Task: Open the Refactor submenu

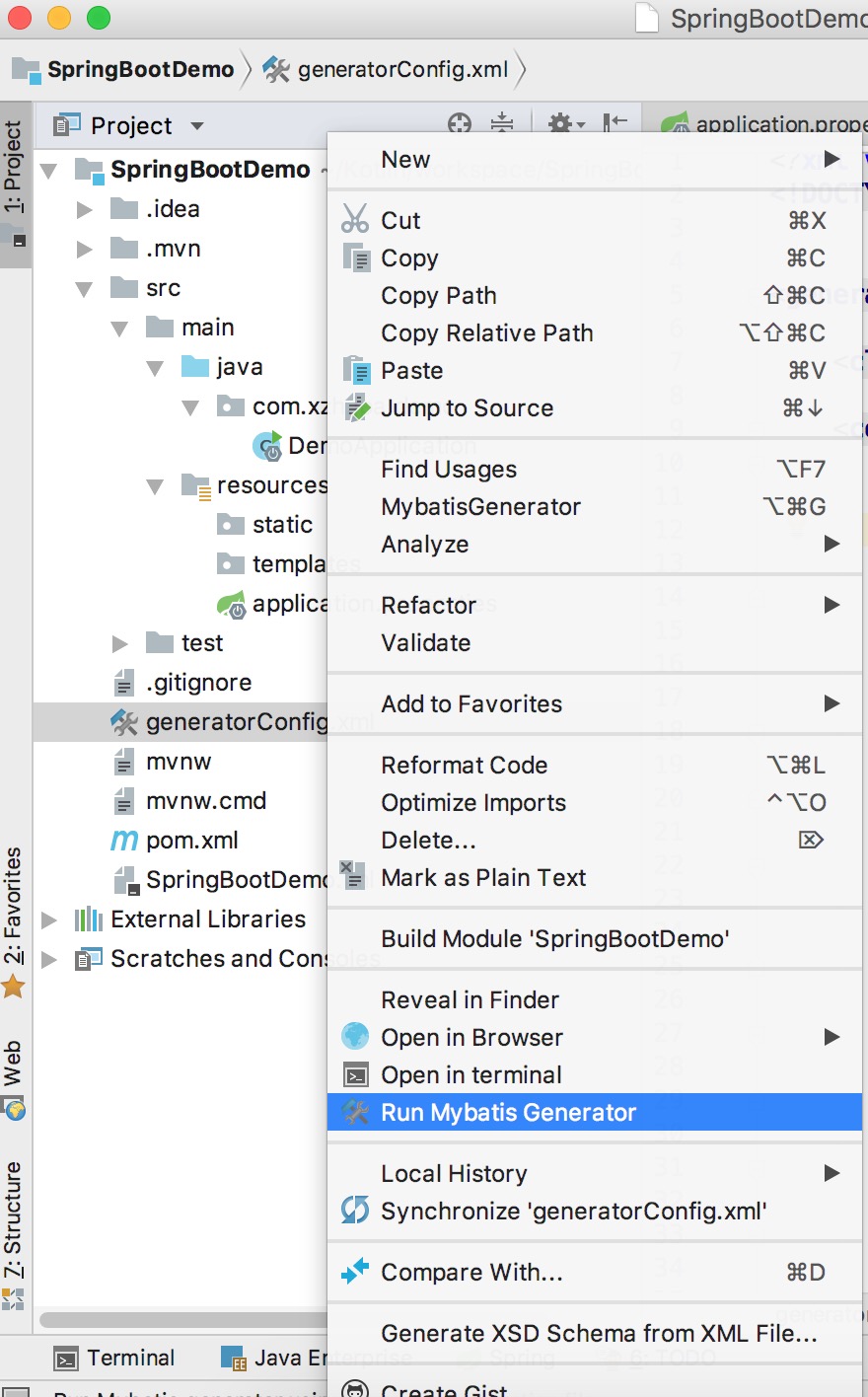Action: (x=595, y=605)
